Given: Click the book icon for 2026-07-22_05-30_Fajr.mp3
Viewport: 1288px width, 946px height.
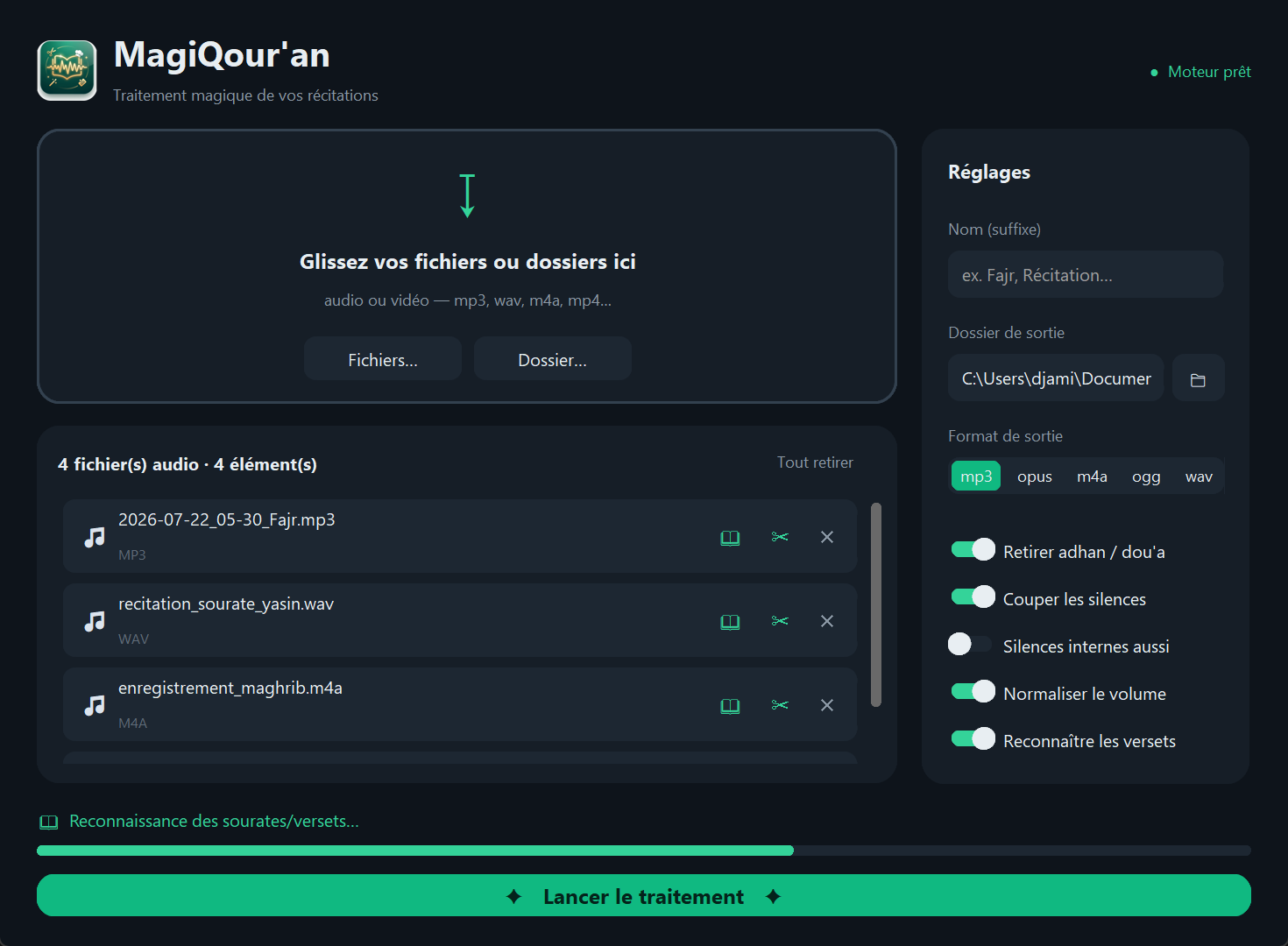Looking at the screenshot, I should click(730, 538).
